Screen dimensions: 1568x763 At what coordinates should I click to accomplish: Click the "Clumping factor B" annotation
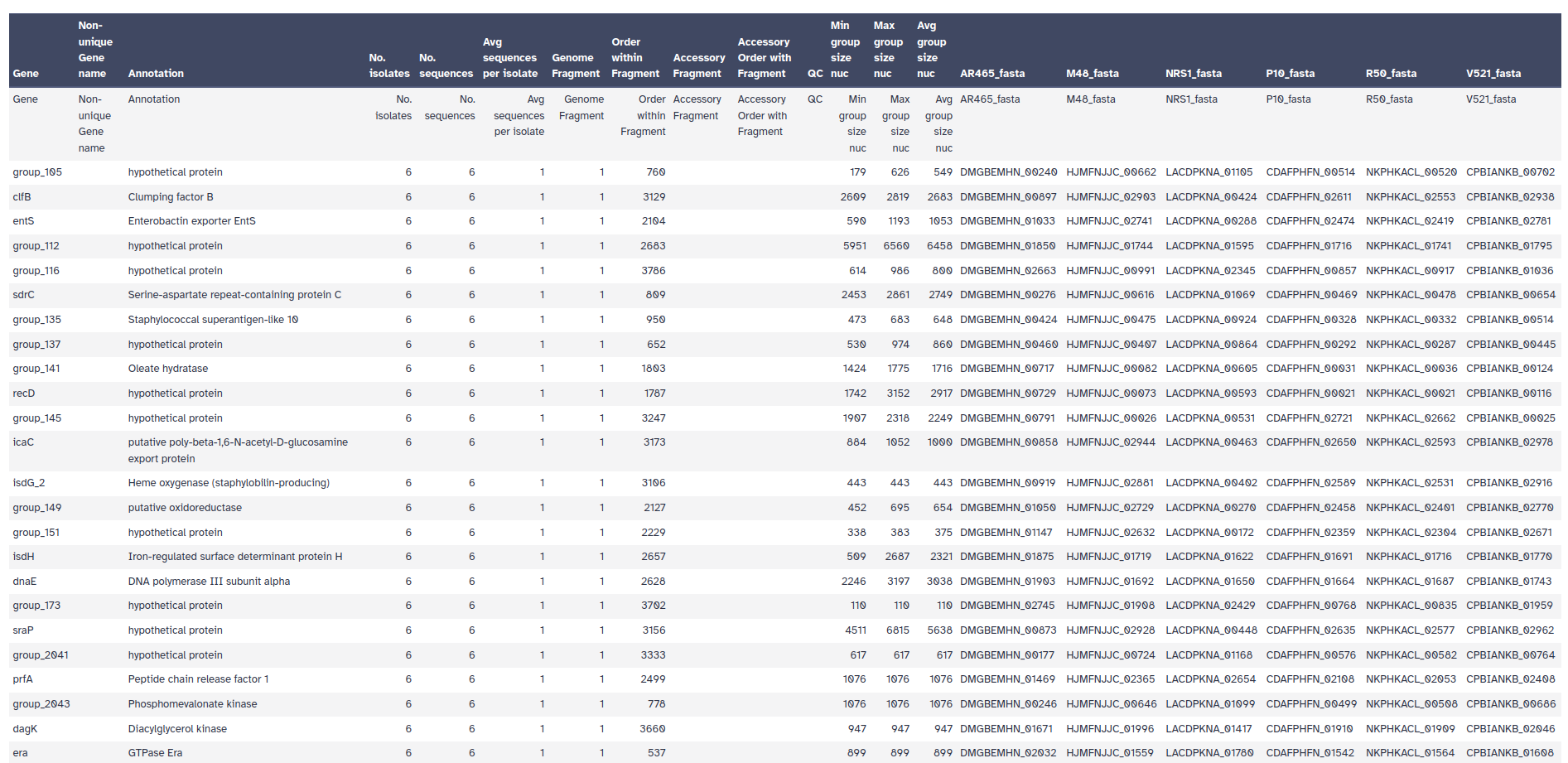point(171,197)
